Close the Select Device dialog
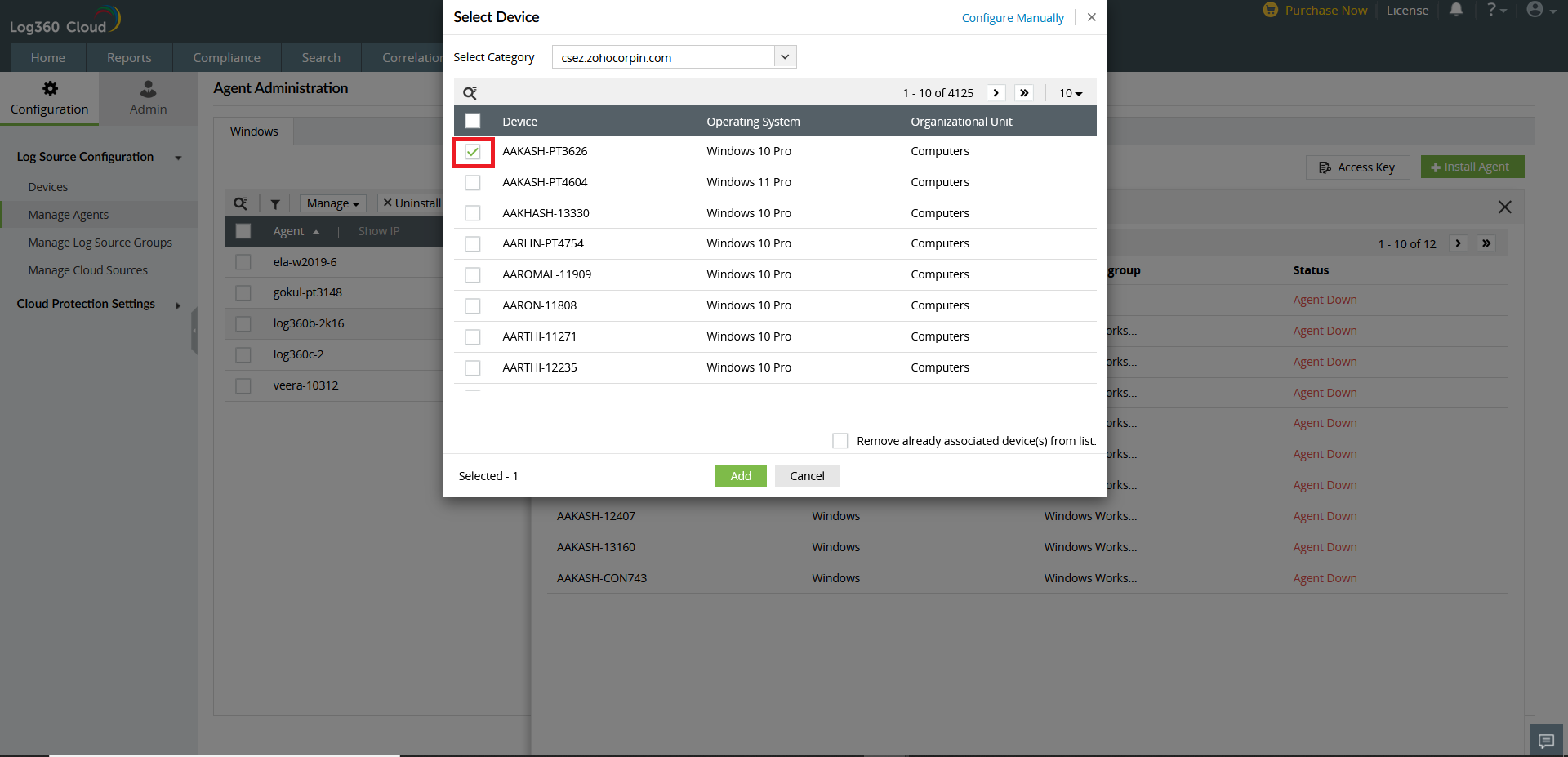 (1092, 17)
